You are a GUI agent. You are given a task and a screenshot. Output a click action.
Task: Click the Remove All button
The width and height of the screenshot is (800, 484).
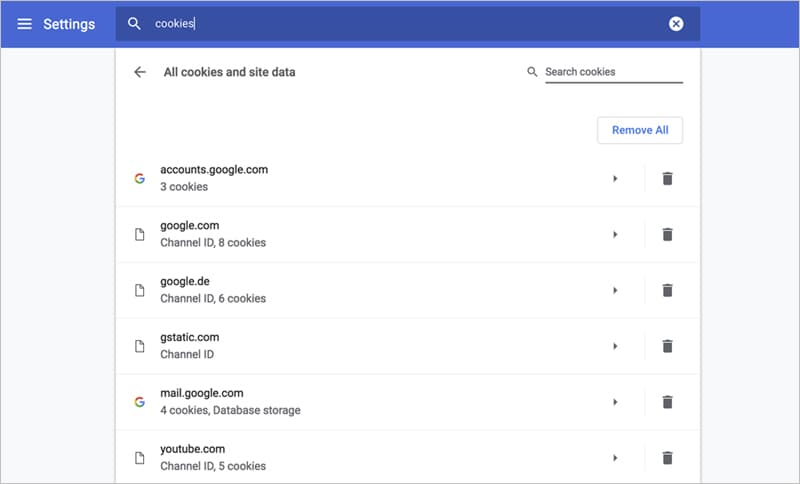[x=640, y=130]
